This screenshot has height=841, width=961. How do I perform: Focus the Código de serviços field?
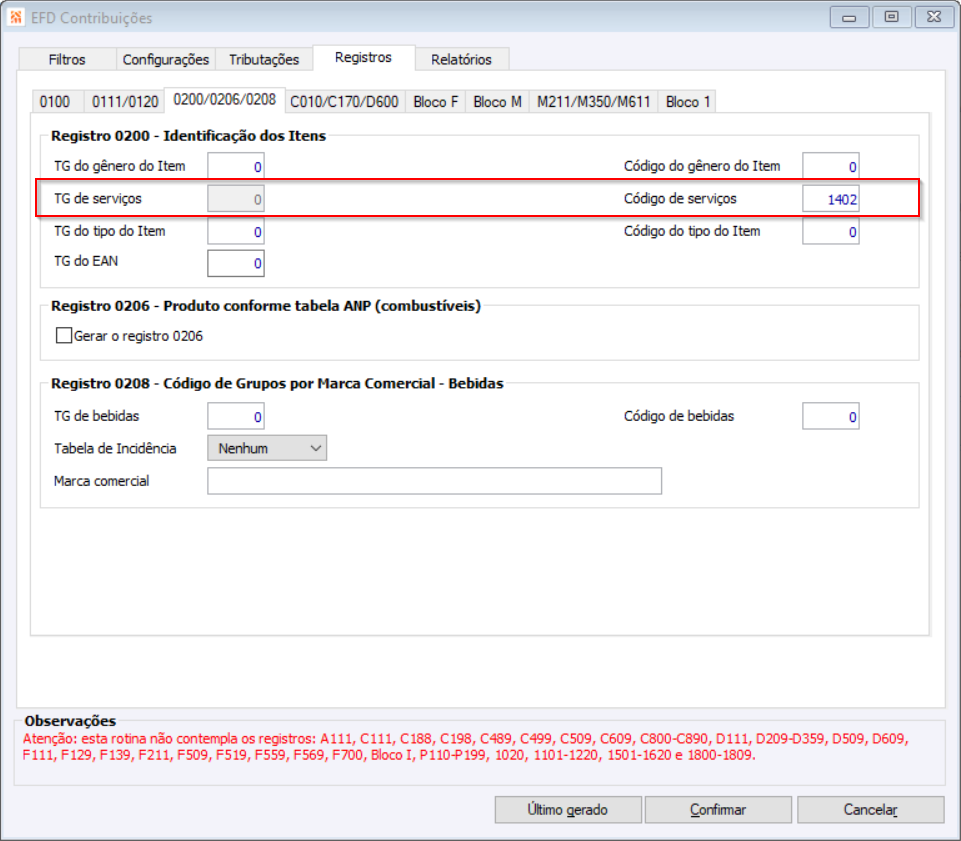point(831,199)
